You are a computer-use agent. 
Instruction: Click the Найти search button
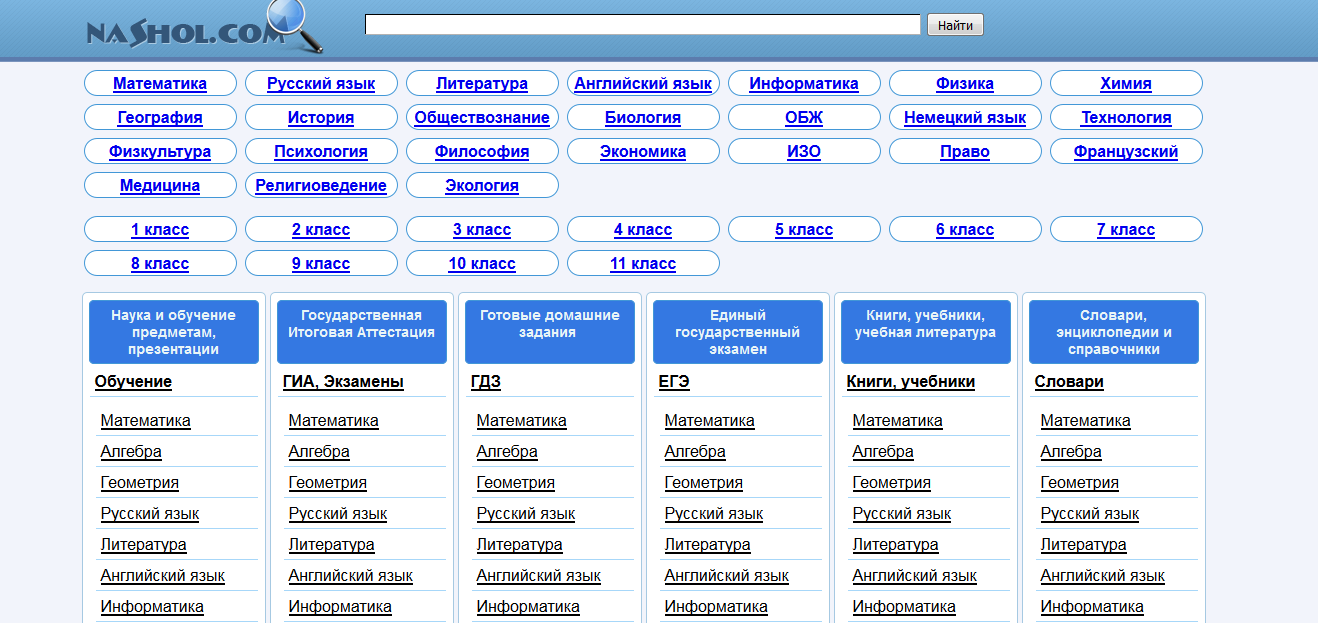pyautogui.click(x=956, y=25)
